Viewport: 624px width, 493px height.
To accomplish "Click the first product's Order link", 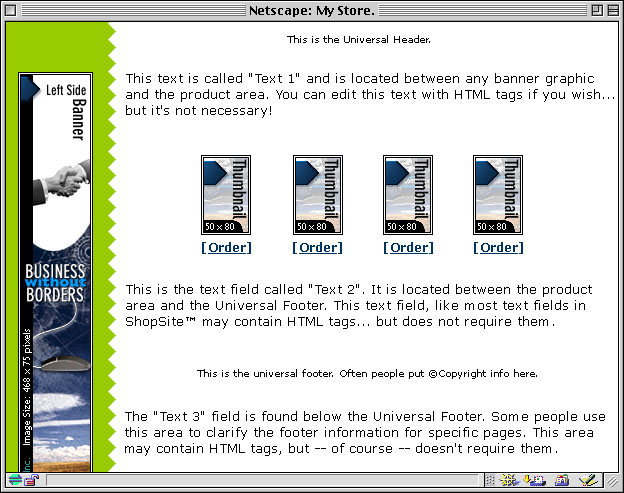I will [226, 247].
